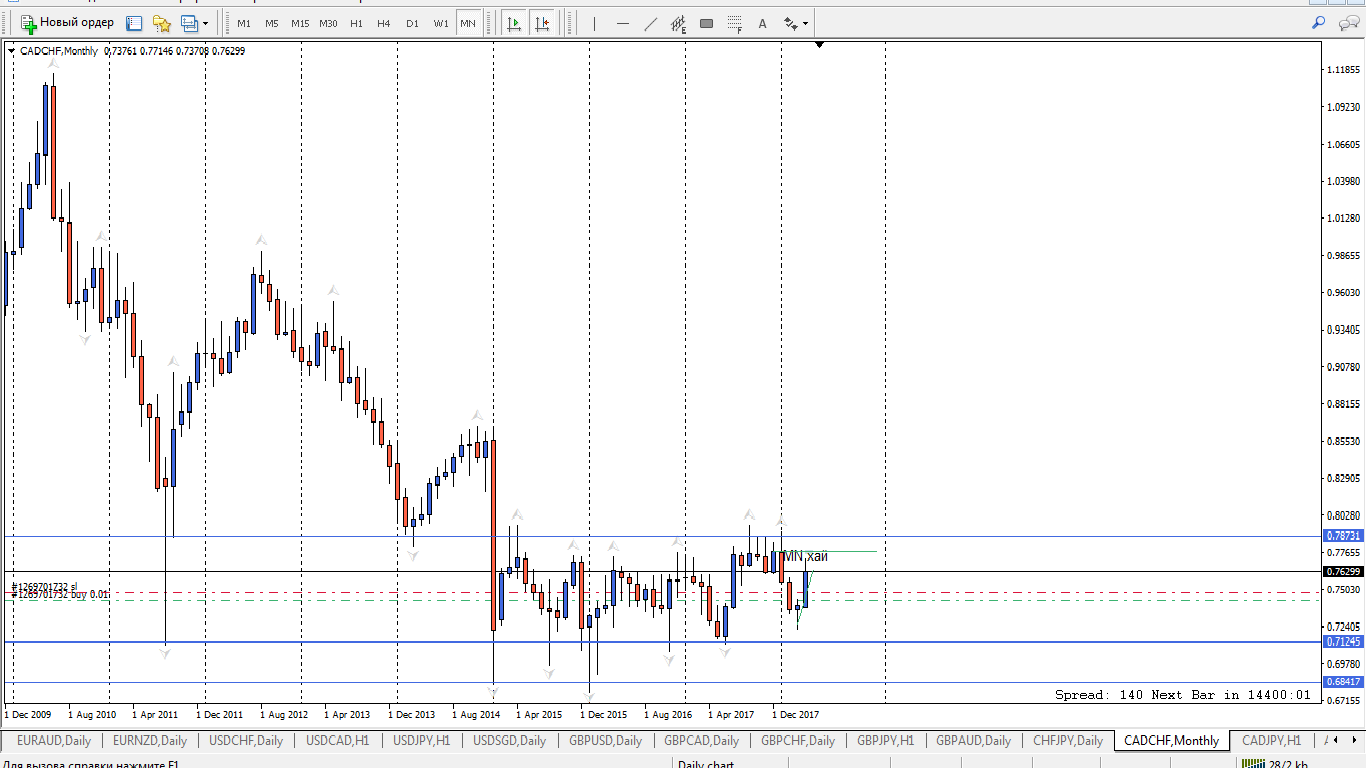This screenshot has height=768, width=1366.
Task: Enable the Chart Shift icon
Action: (x=542, y=23)
